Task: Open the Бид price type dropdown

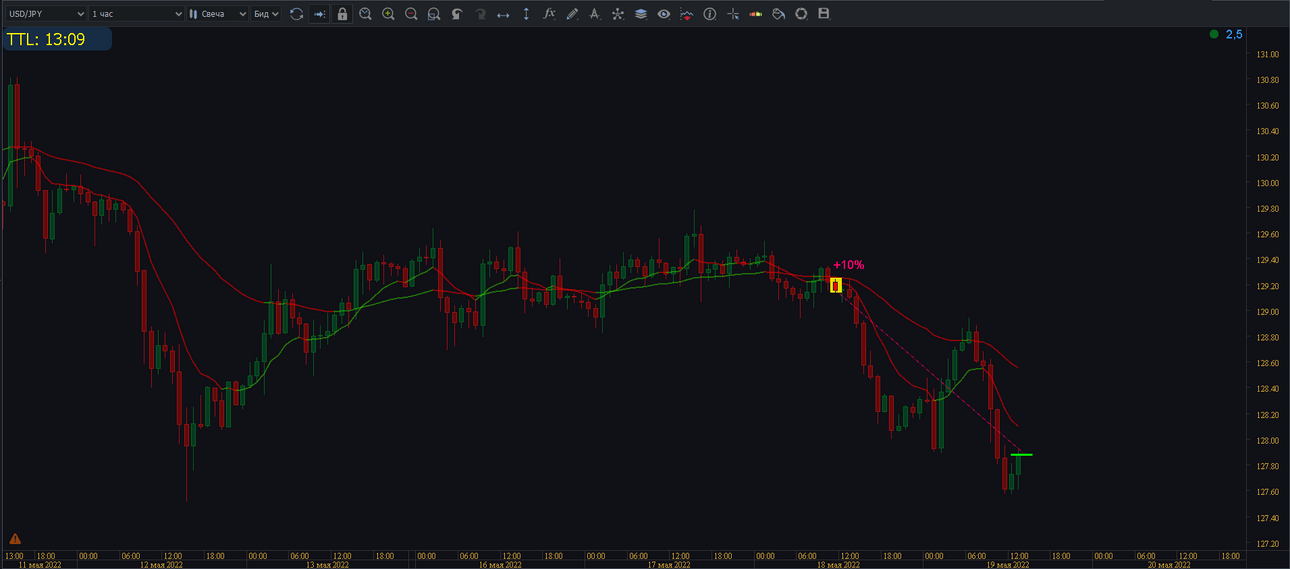Action: point(266,14)
